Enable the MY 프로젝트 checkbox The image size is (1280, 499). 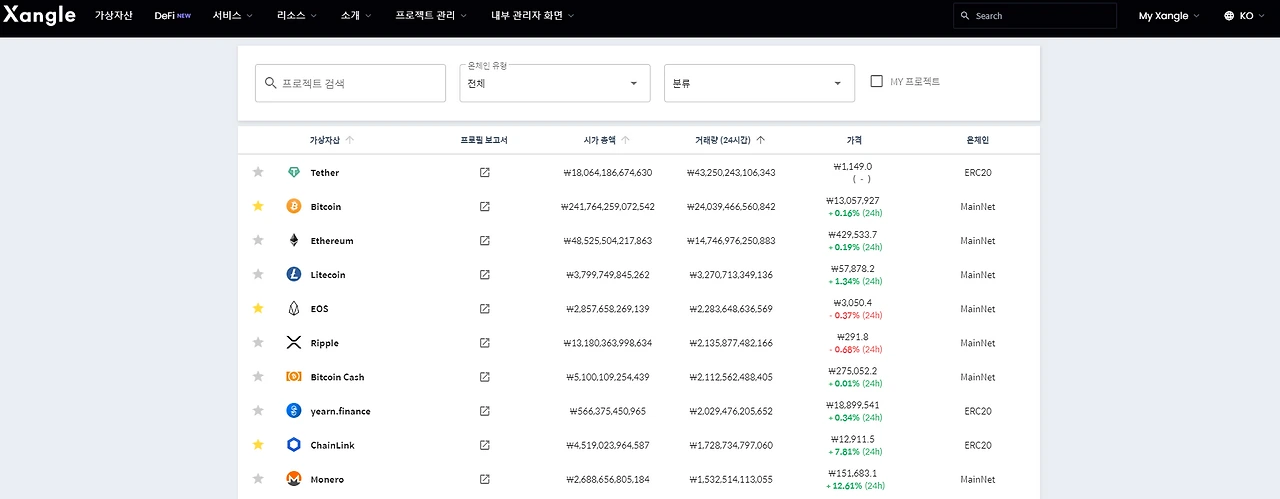pos(877,81)
